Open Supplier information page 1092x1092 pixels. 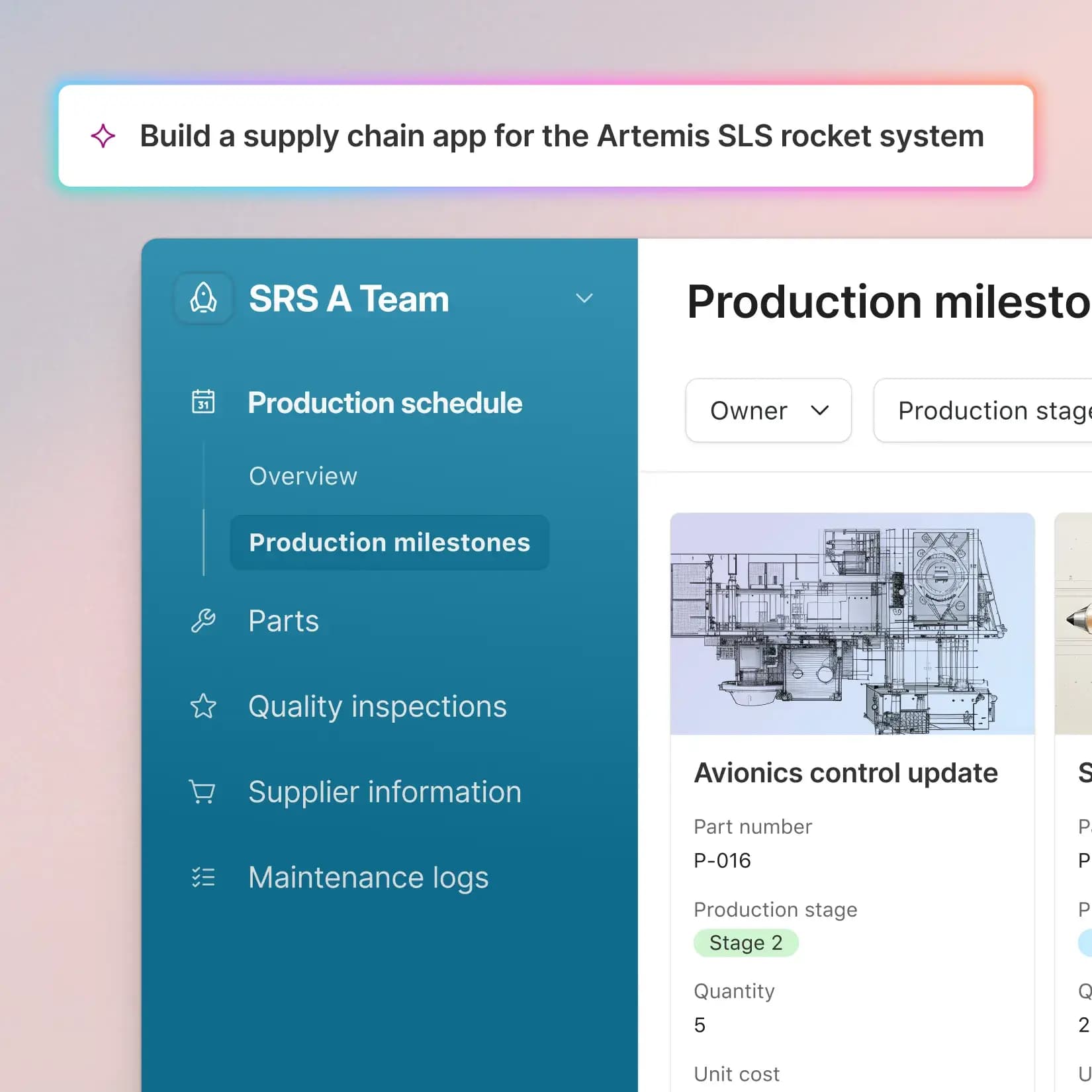tap(385, 792)
